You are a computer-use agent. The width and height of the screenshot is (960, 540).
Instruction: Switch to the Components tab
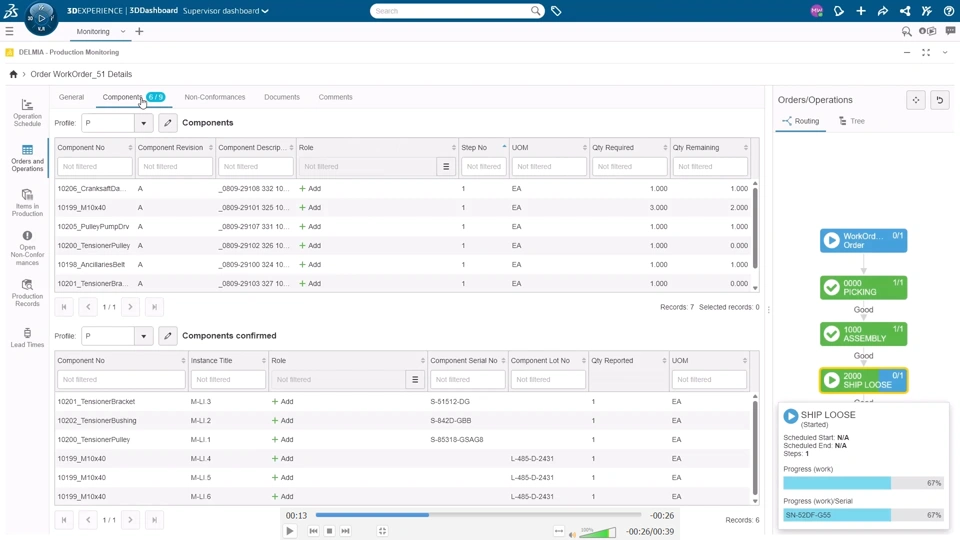pos(133,97)
